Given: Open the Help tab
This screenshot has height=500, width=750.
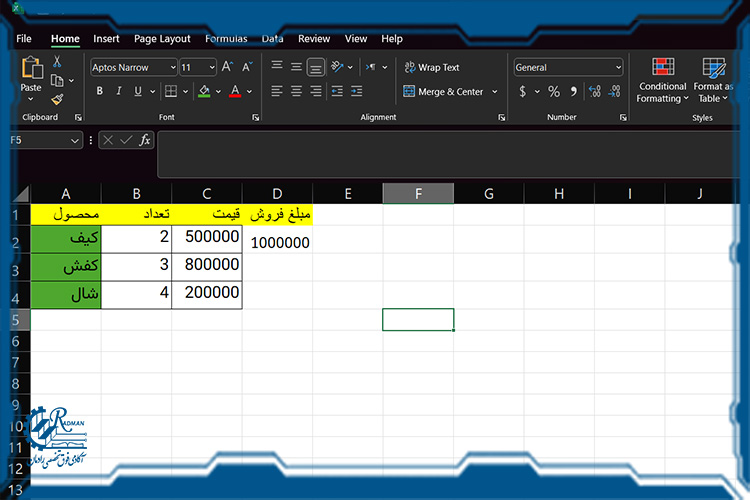Looking at the screenshot, I should (392, 39).
